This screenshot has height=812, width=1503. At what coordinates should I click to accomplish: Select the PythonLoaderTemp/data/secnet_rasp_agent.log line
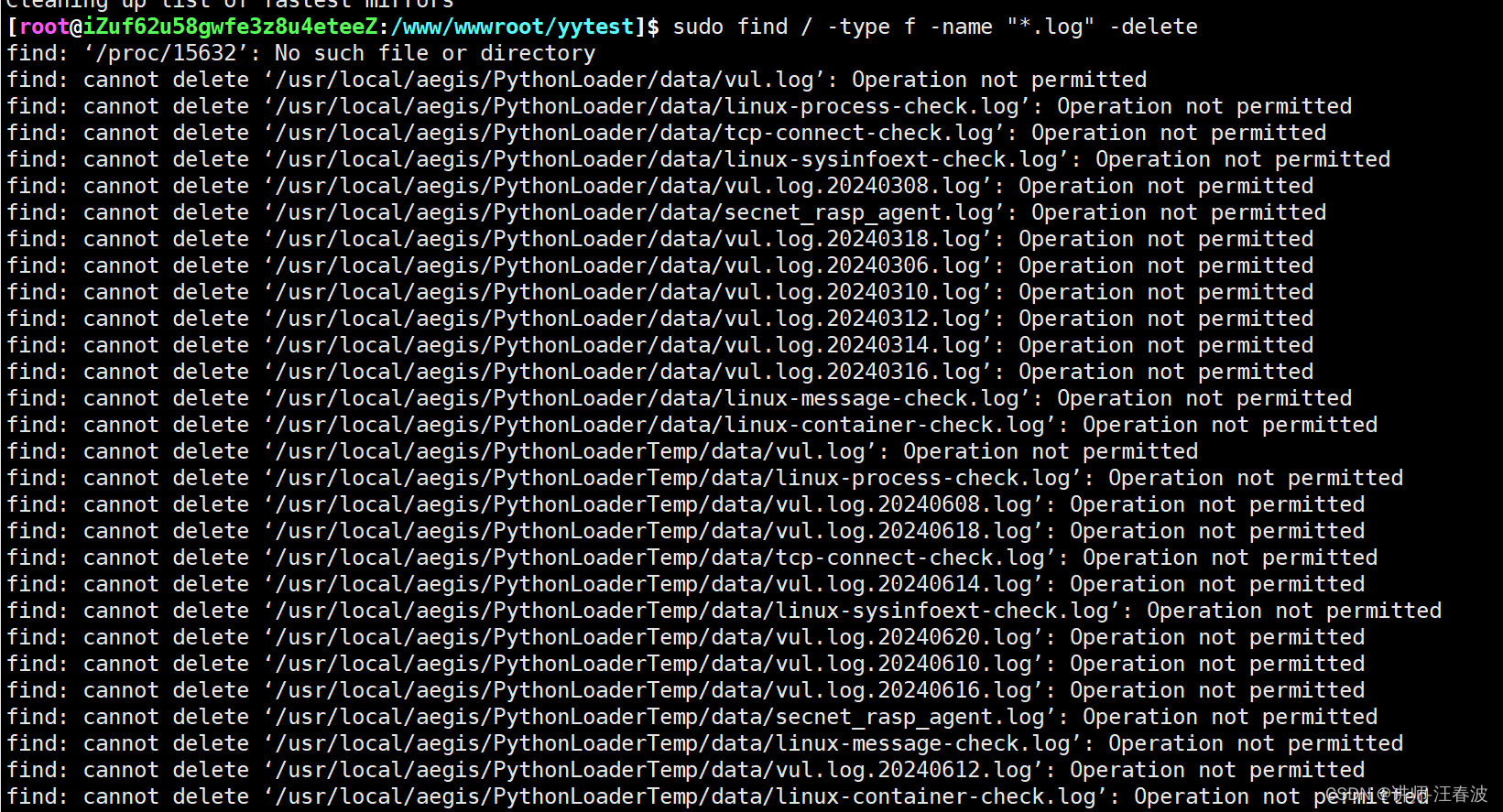tap(692, 717)
